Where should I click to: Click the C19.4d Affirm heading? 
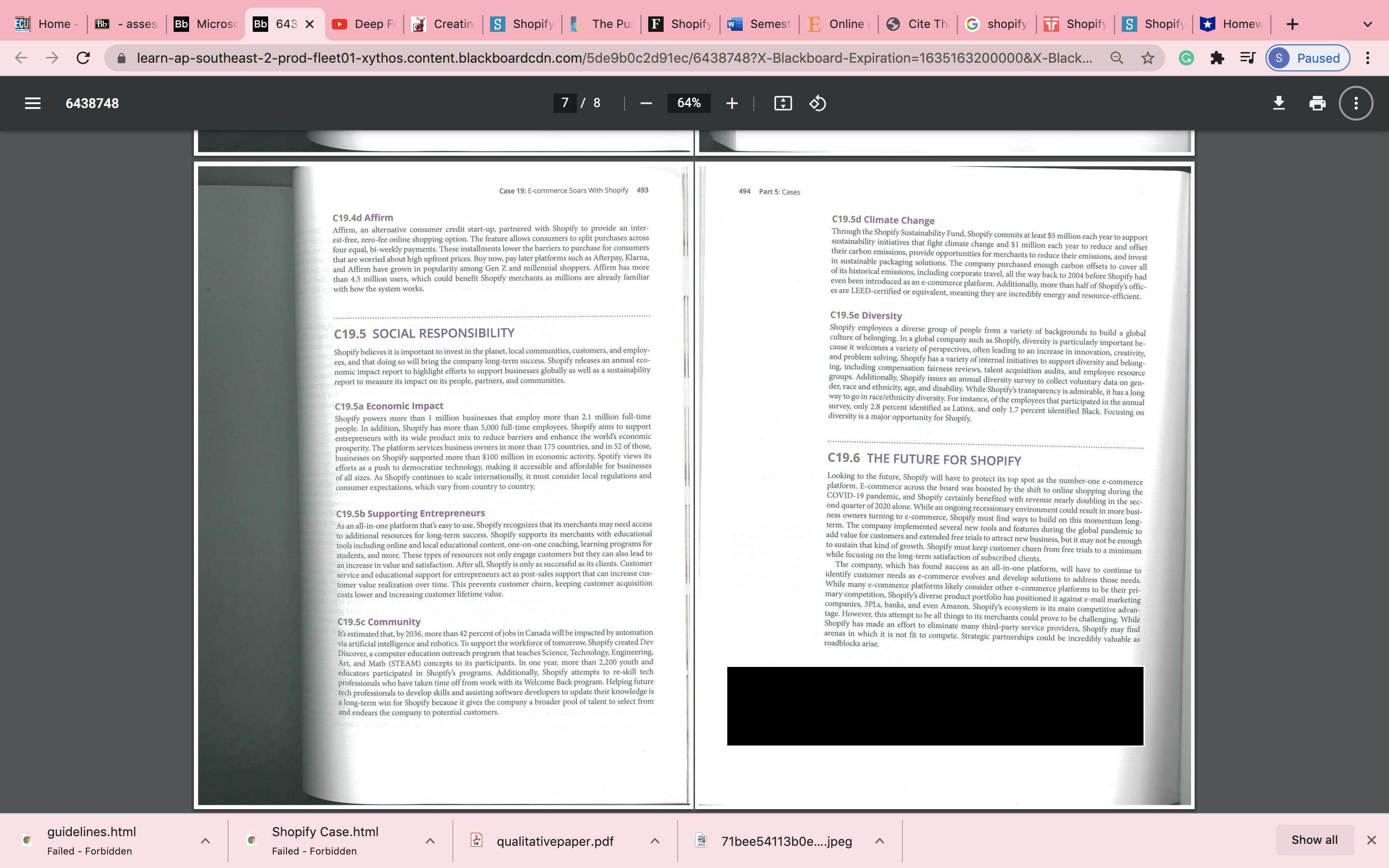tap(363, 217)
